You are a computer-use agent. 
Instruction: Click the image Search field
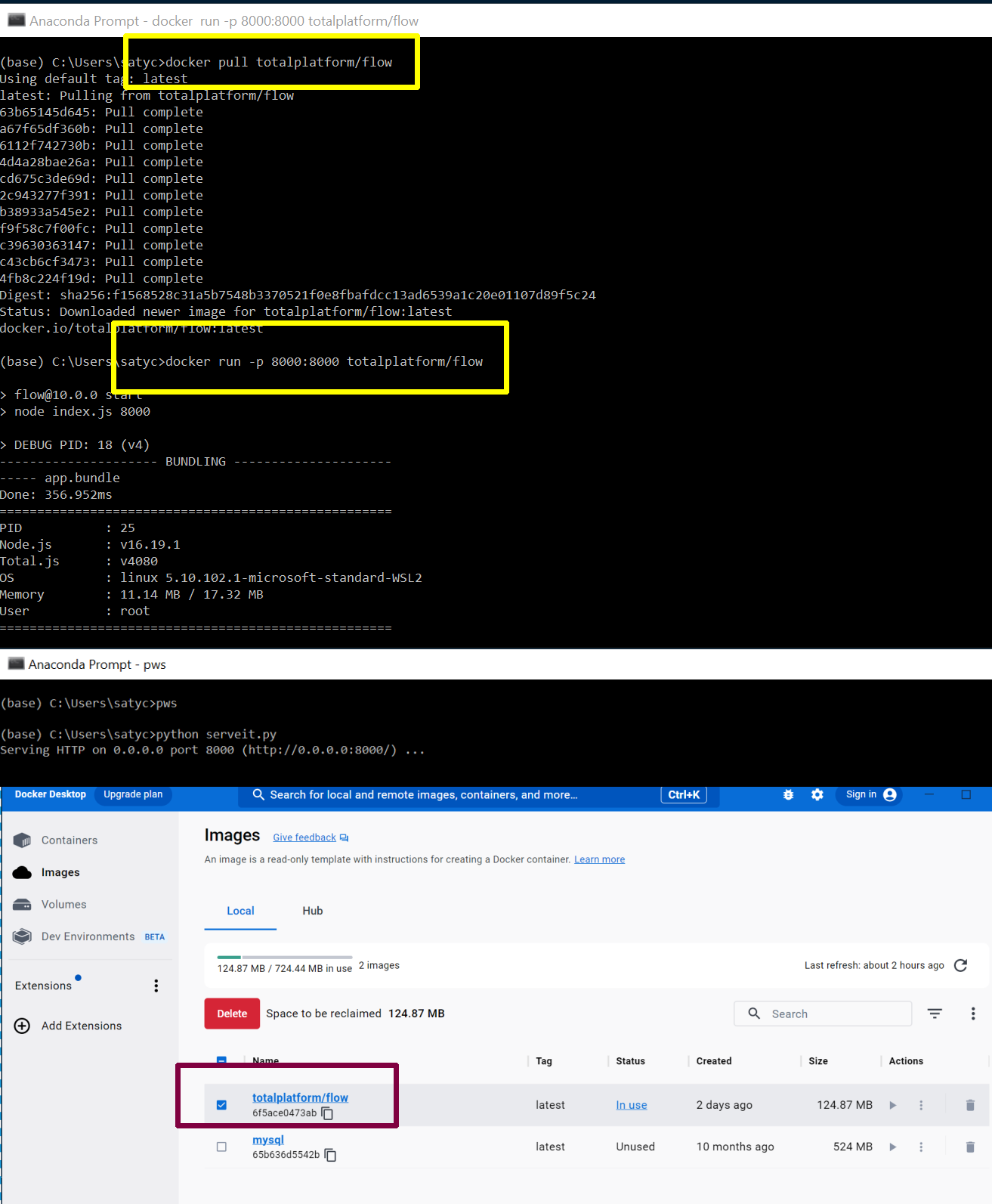823,1014
